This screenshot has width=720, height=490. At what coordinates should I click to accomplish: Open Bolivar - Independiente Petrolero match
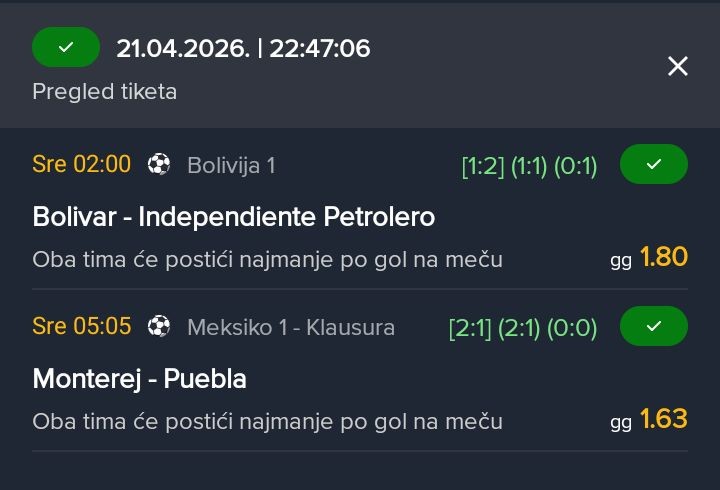point(233,216)
